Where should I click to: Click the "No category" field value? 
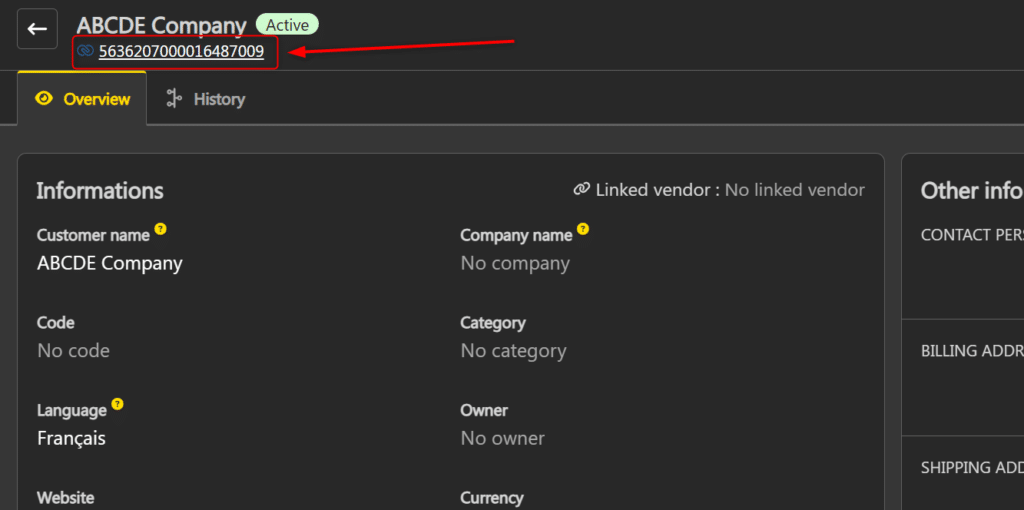(x=513, y=351)
